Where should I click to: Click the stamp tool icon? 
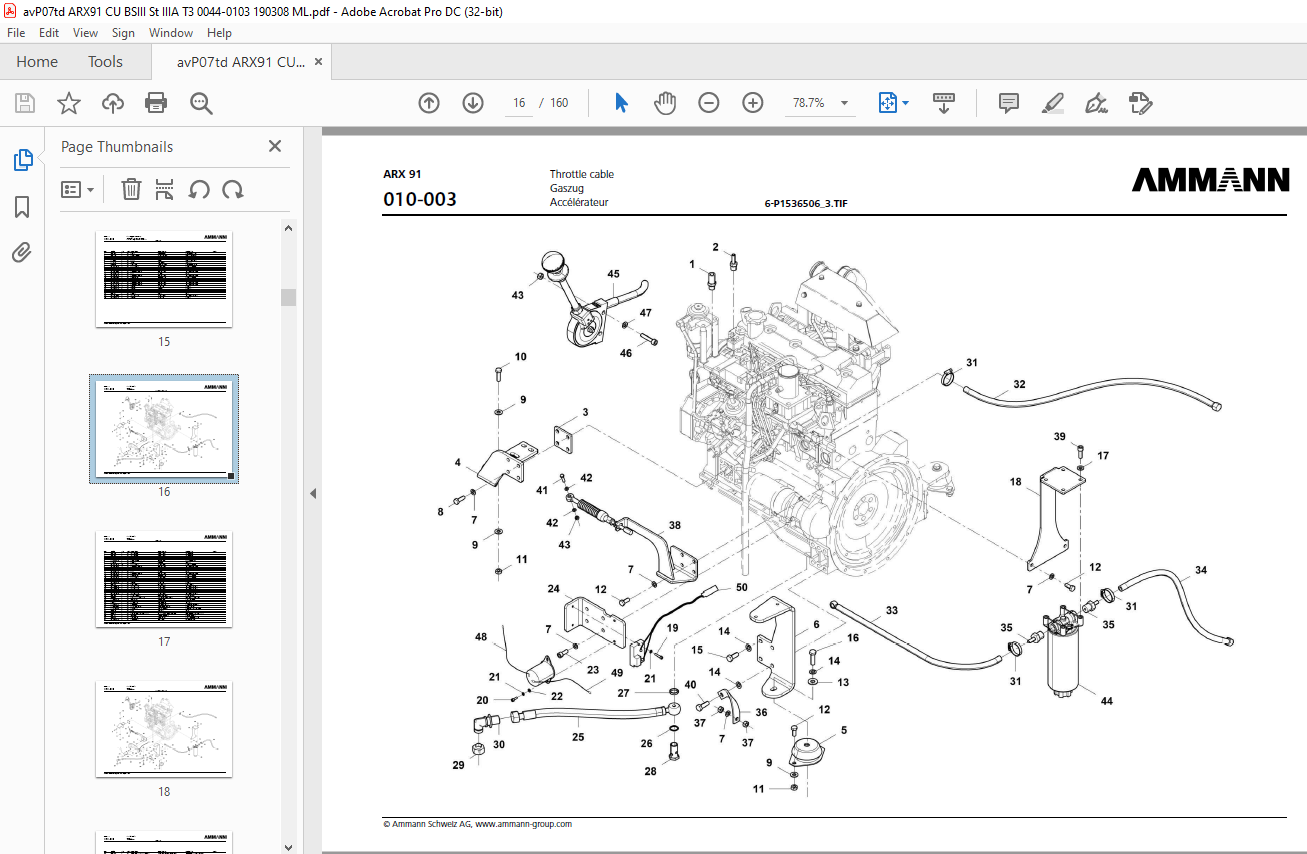1141,103
